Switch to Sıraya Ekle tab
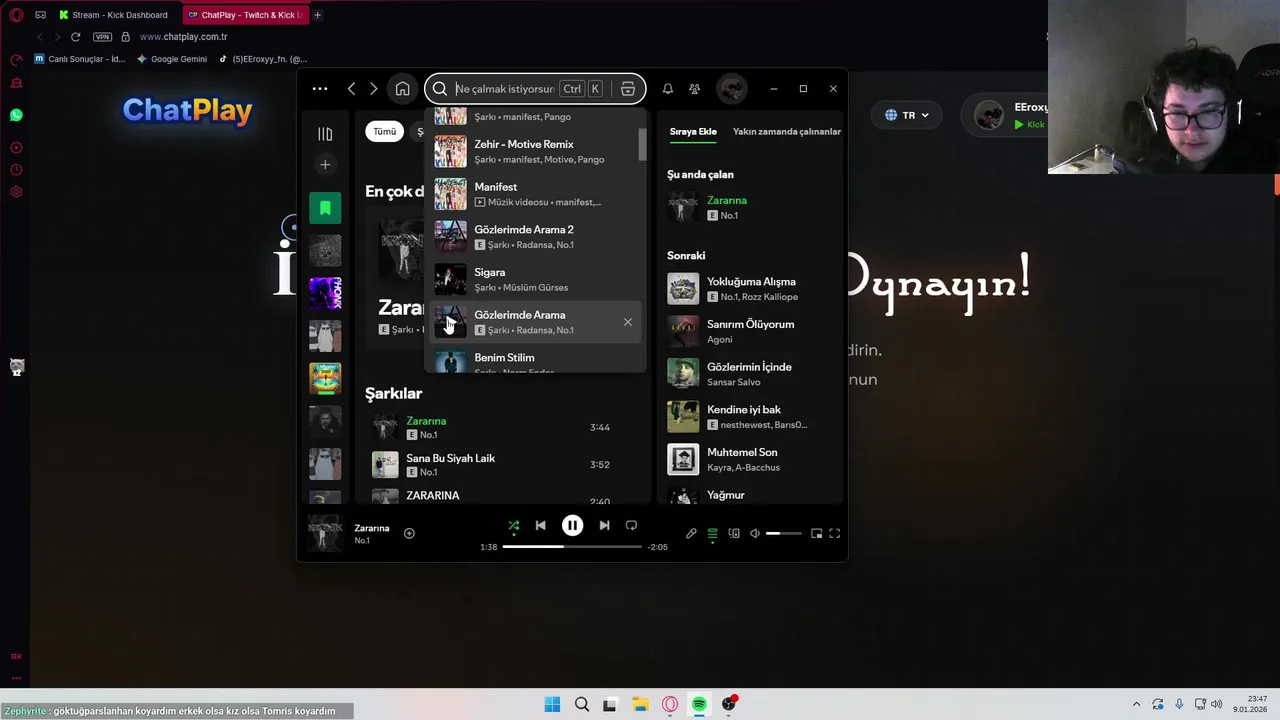 [693, 131]
